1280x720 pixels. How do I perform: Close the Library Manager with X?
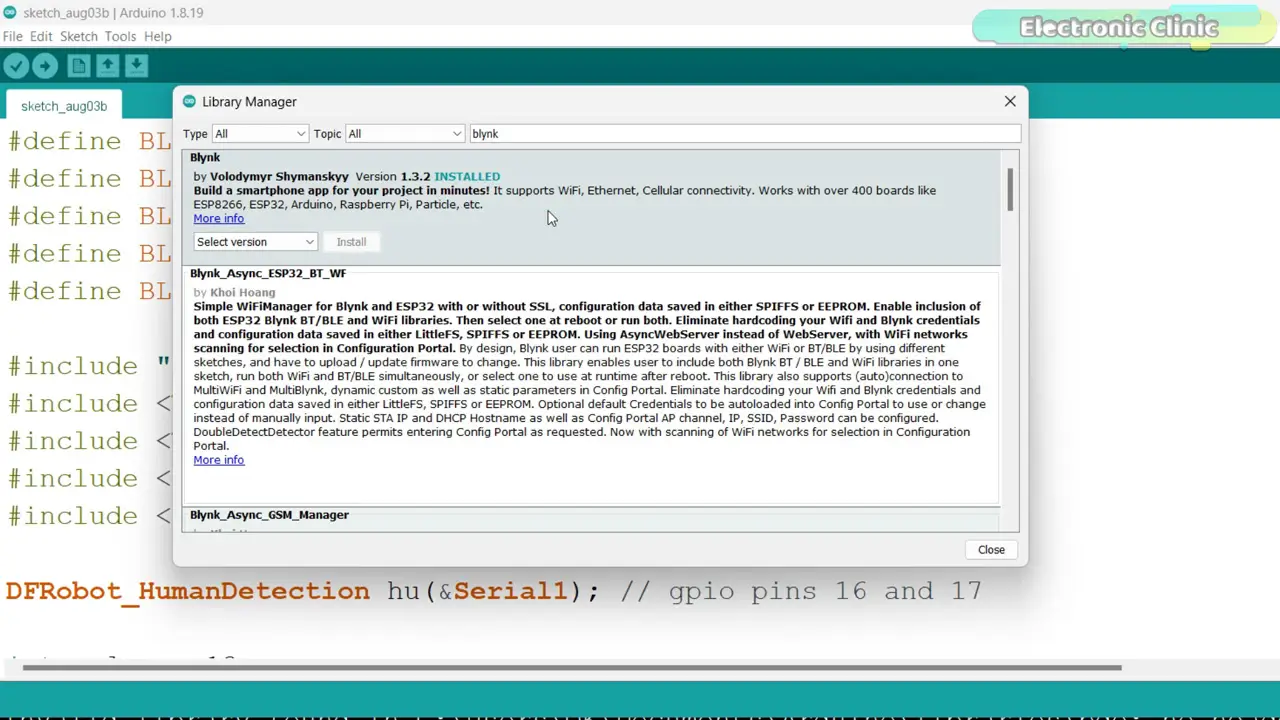coord(1010,101)
